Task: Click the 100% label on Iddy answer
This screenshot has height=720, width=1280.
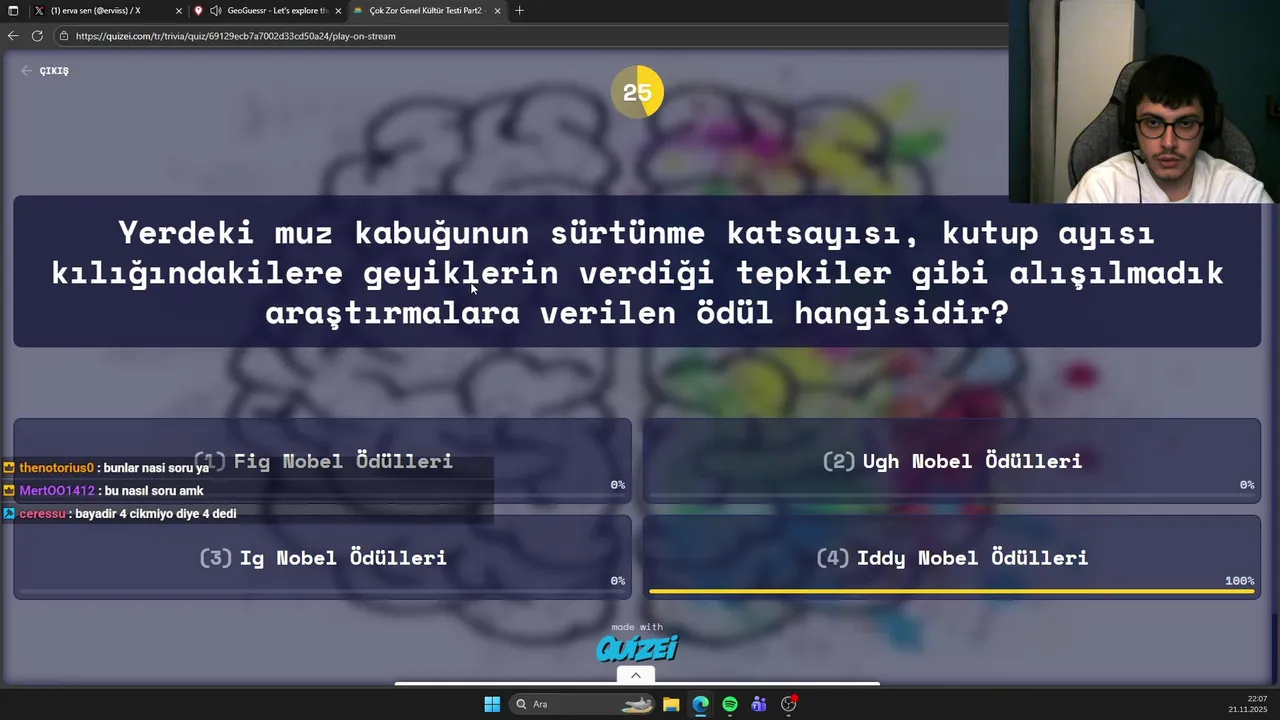Action: (x=1239, y=581)
